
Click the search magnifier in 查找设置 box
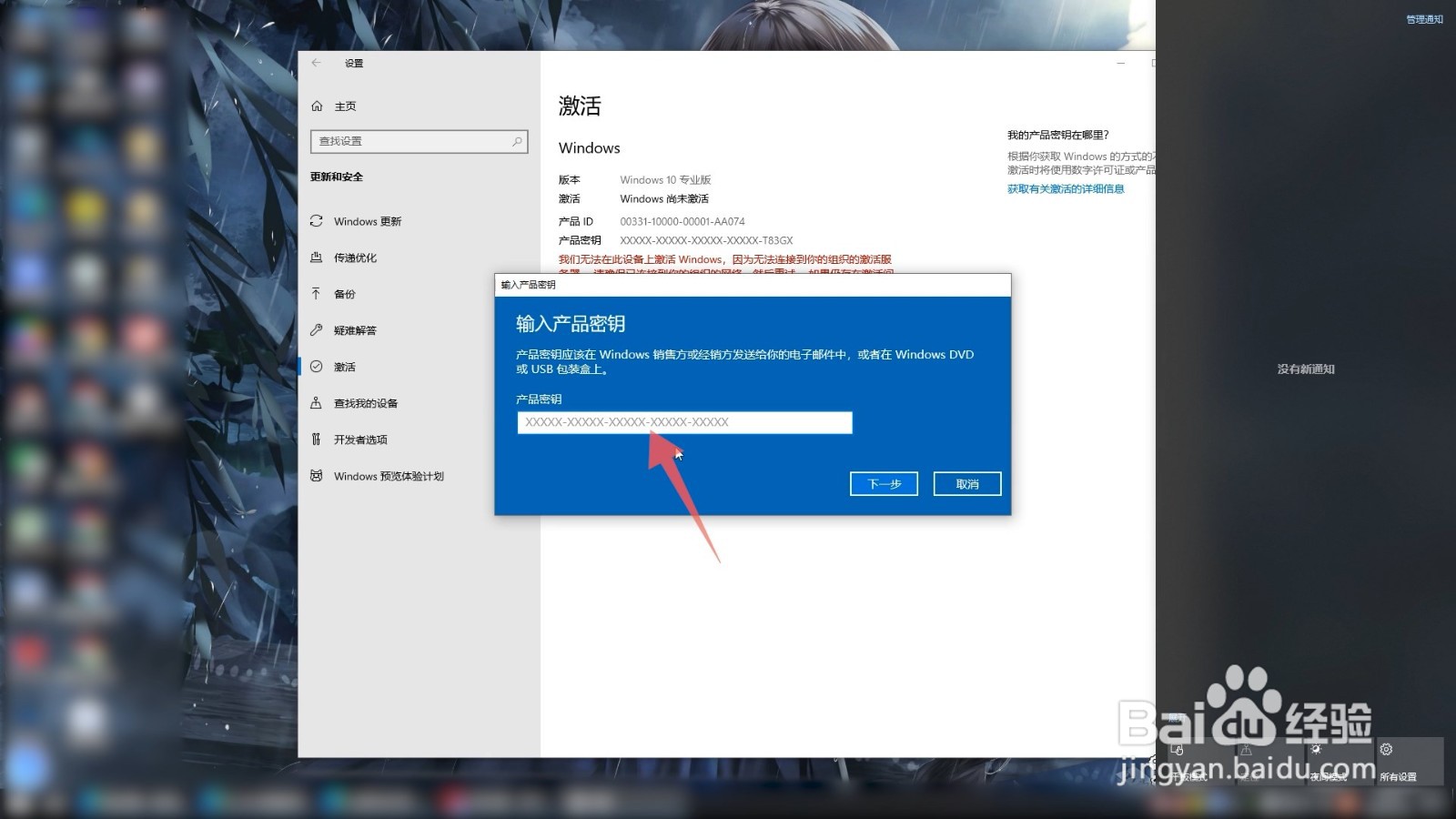[516, 141]
